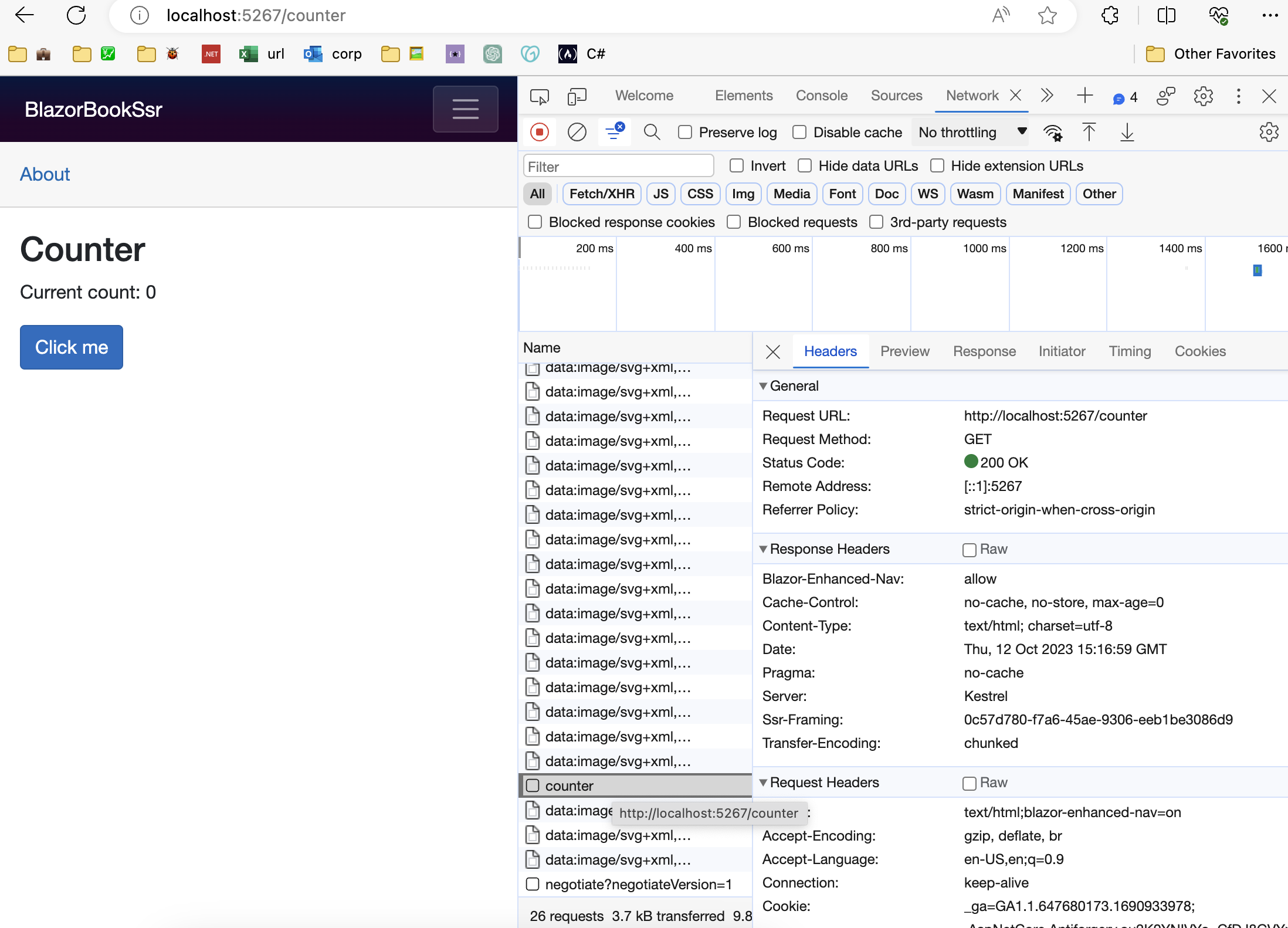The height and width of the screenshot is (928, 1288).
Task: Collapse the Response Headers section
Action: coord(763,549)
